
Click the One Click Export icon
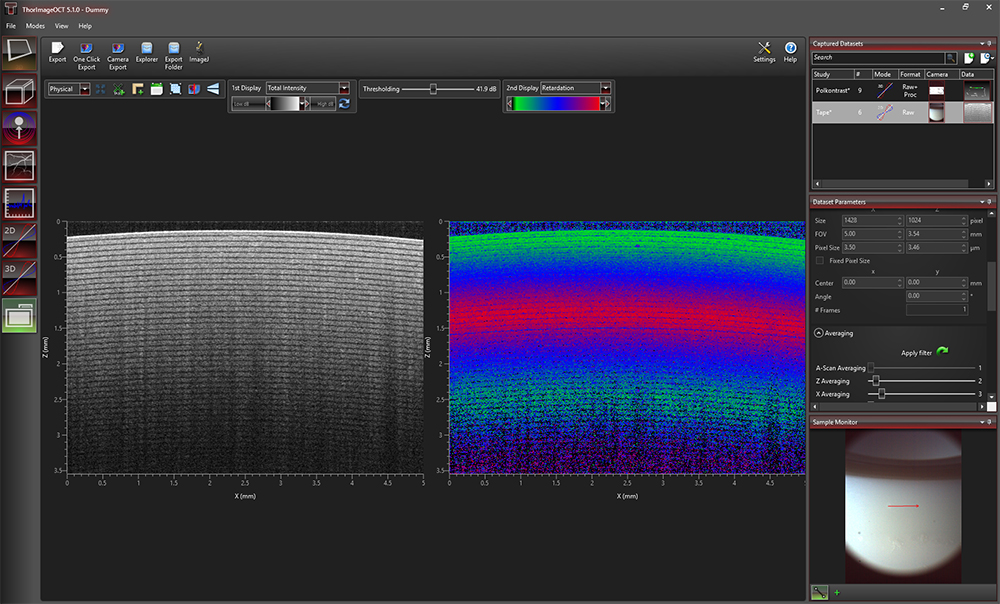click(x=86, y=49)
